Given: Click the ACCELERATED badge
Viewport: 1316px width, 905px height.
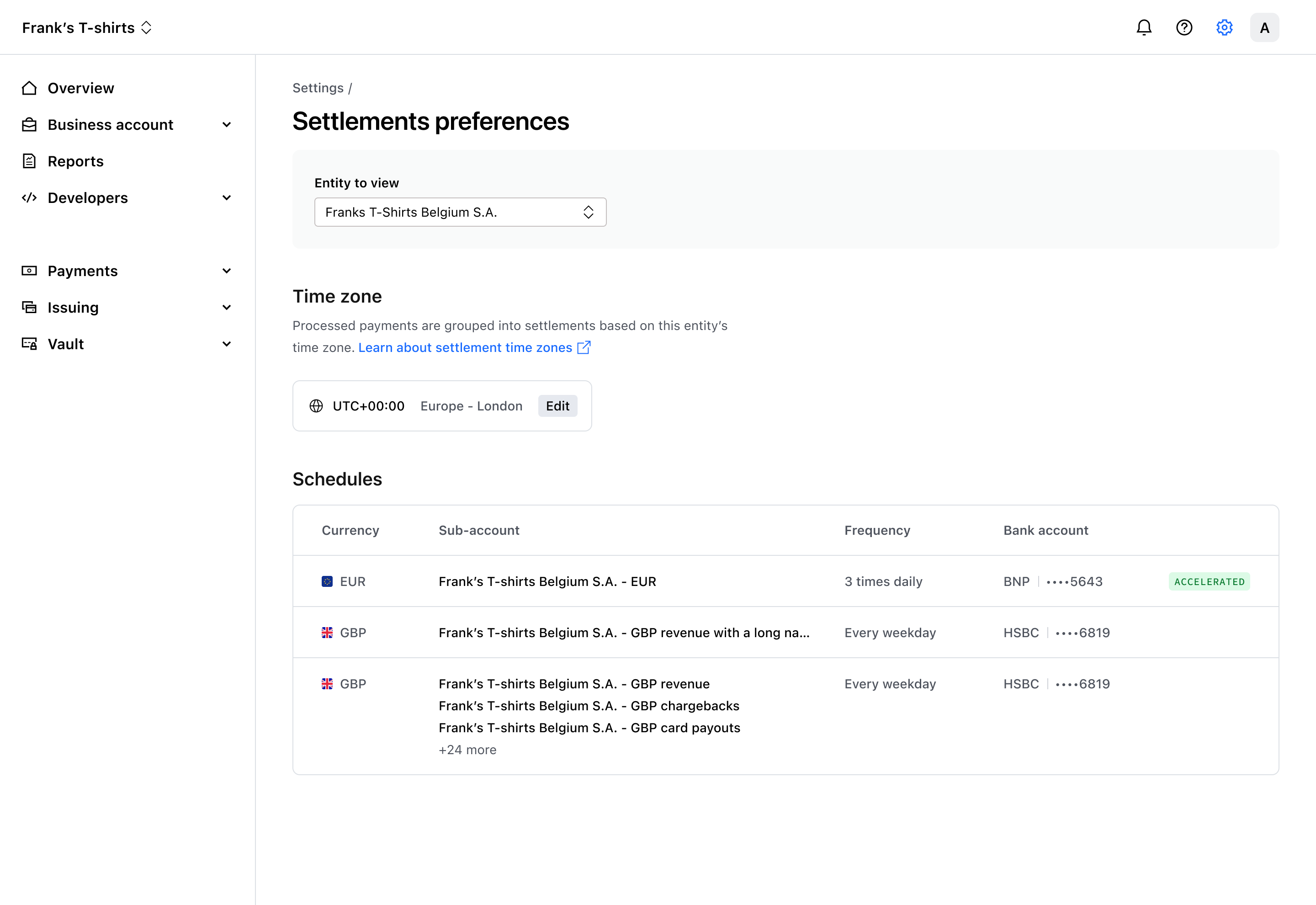Looking at the screenshot, I should point(1210,582).
